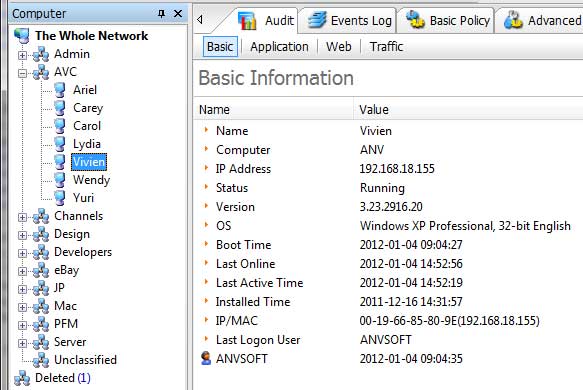Expand the Mac group
Image resolution: width=583 pixels, height=390 pixels.
[22, 307]
